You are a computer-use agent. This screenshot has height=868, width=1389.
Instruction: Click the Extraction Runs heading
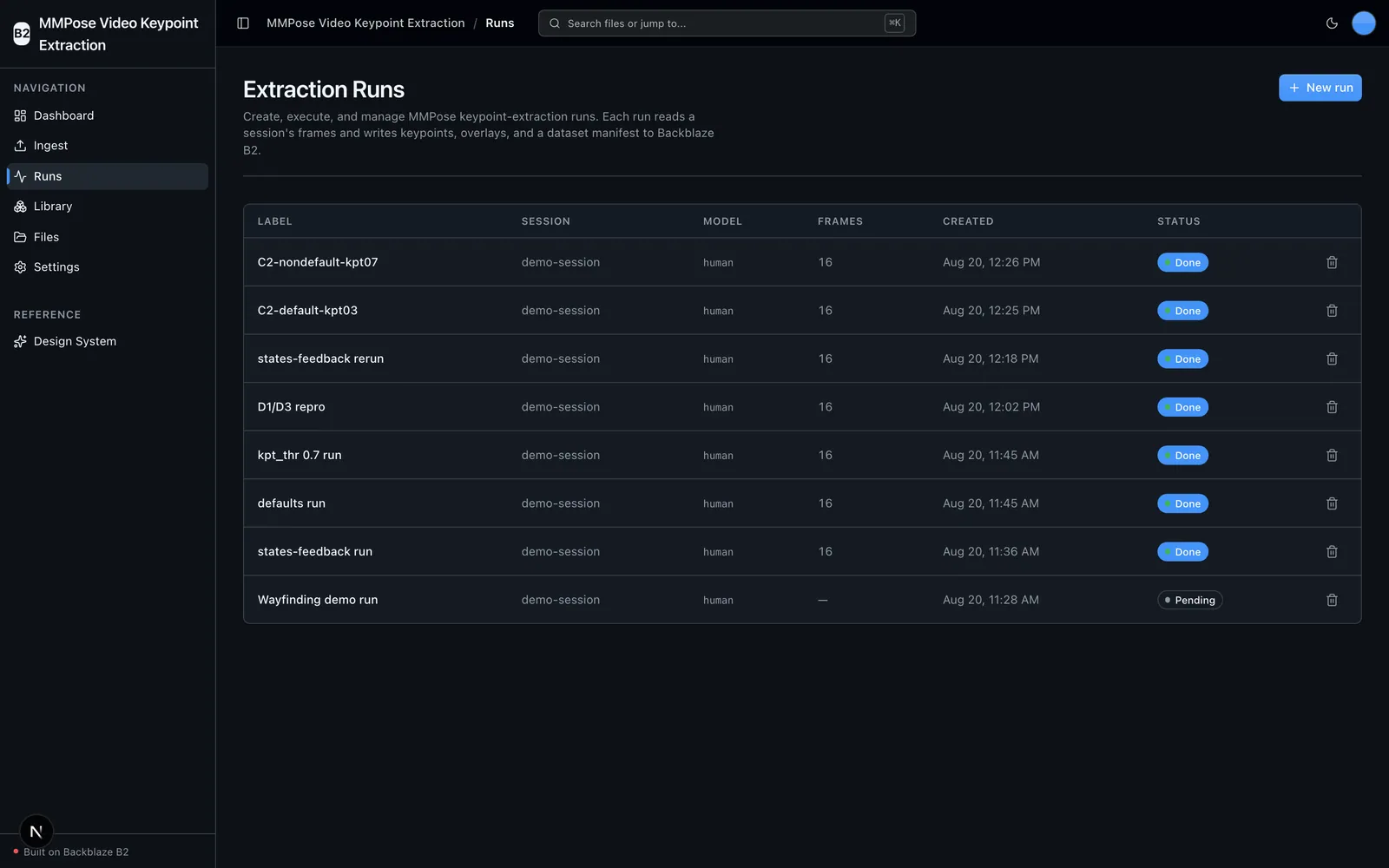(x=324, y=89)
